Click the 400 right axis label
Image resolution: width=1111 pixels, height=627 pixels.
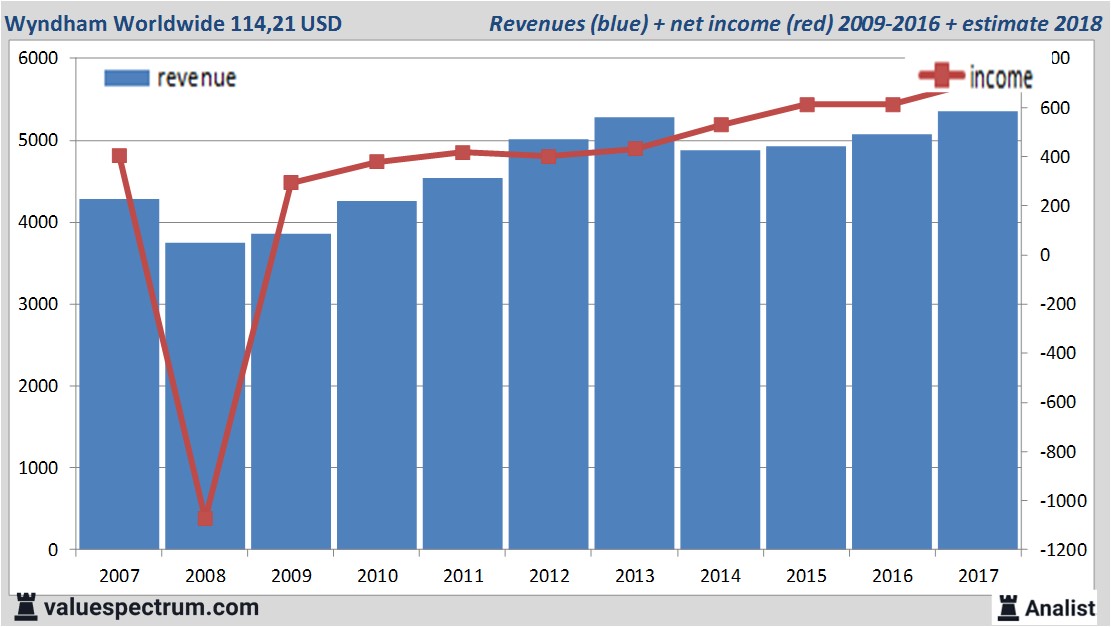1055,157
